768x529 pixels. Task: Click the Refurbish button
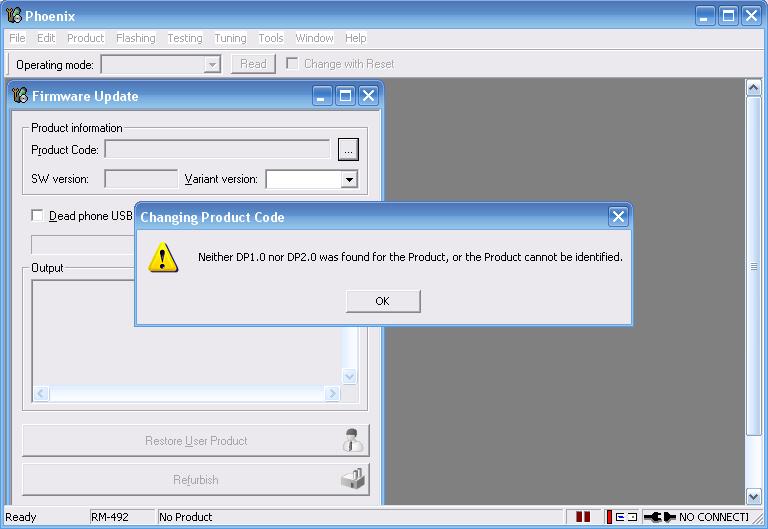click(x=196, y=480)
